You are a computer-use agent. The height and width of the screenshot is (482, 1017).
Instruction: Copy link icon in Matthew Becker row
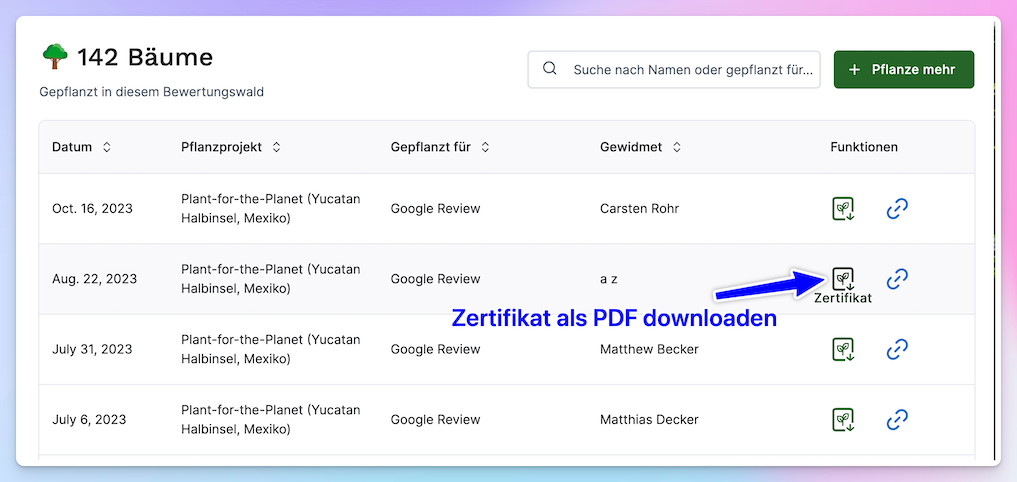coord(897,349)
